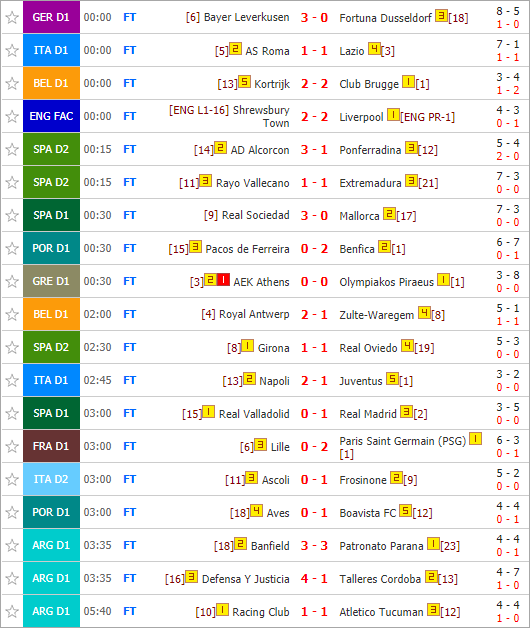Open Real Madrid team link
Viewport: 530px width, 628px height.
(368, 414)
